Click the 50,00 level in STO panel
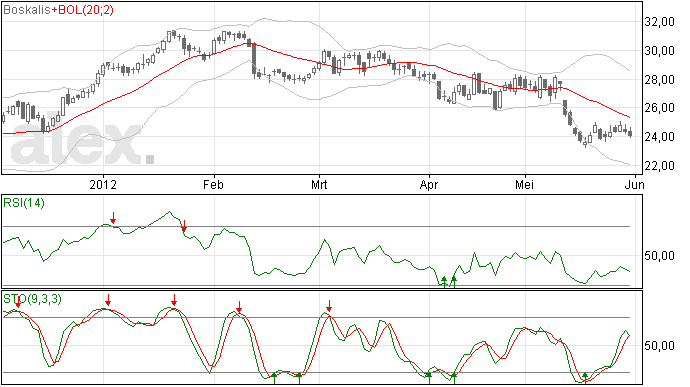Viewport: 690px width, 387px height. 659,346
